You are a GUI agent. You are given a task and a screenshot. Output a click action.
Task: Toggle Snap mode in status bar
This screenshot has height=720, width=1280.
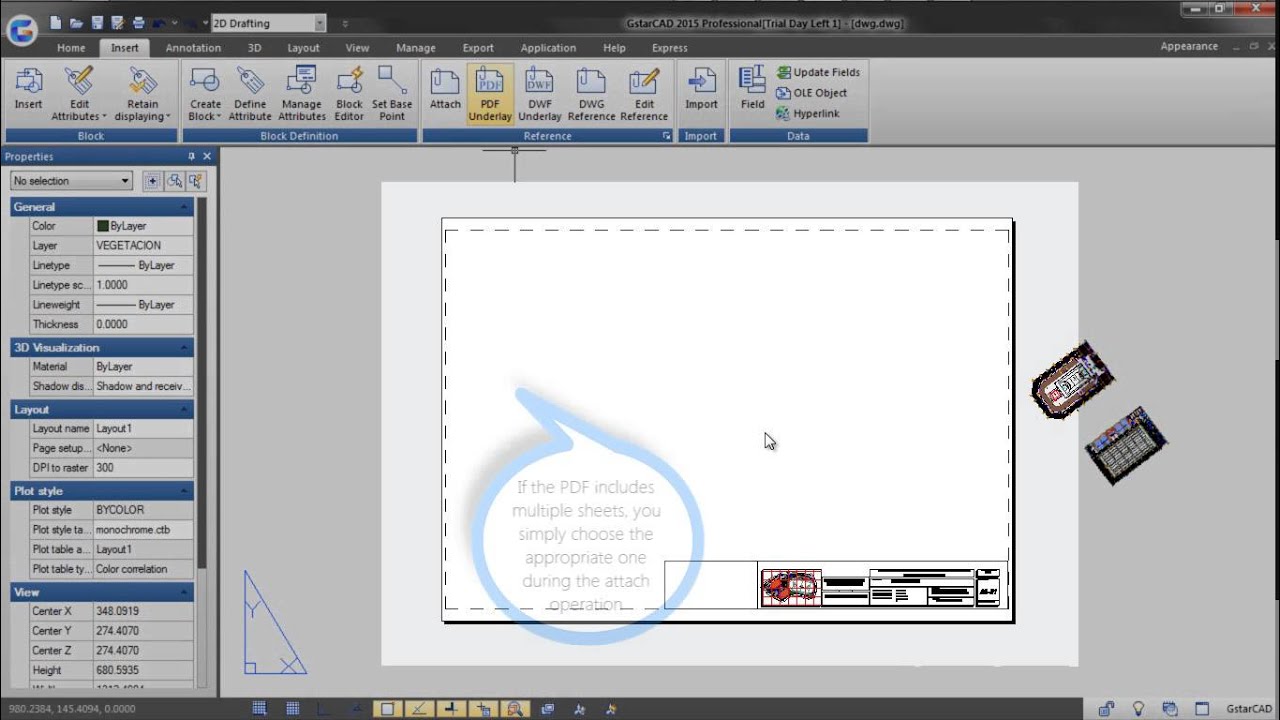click(259, 709)
